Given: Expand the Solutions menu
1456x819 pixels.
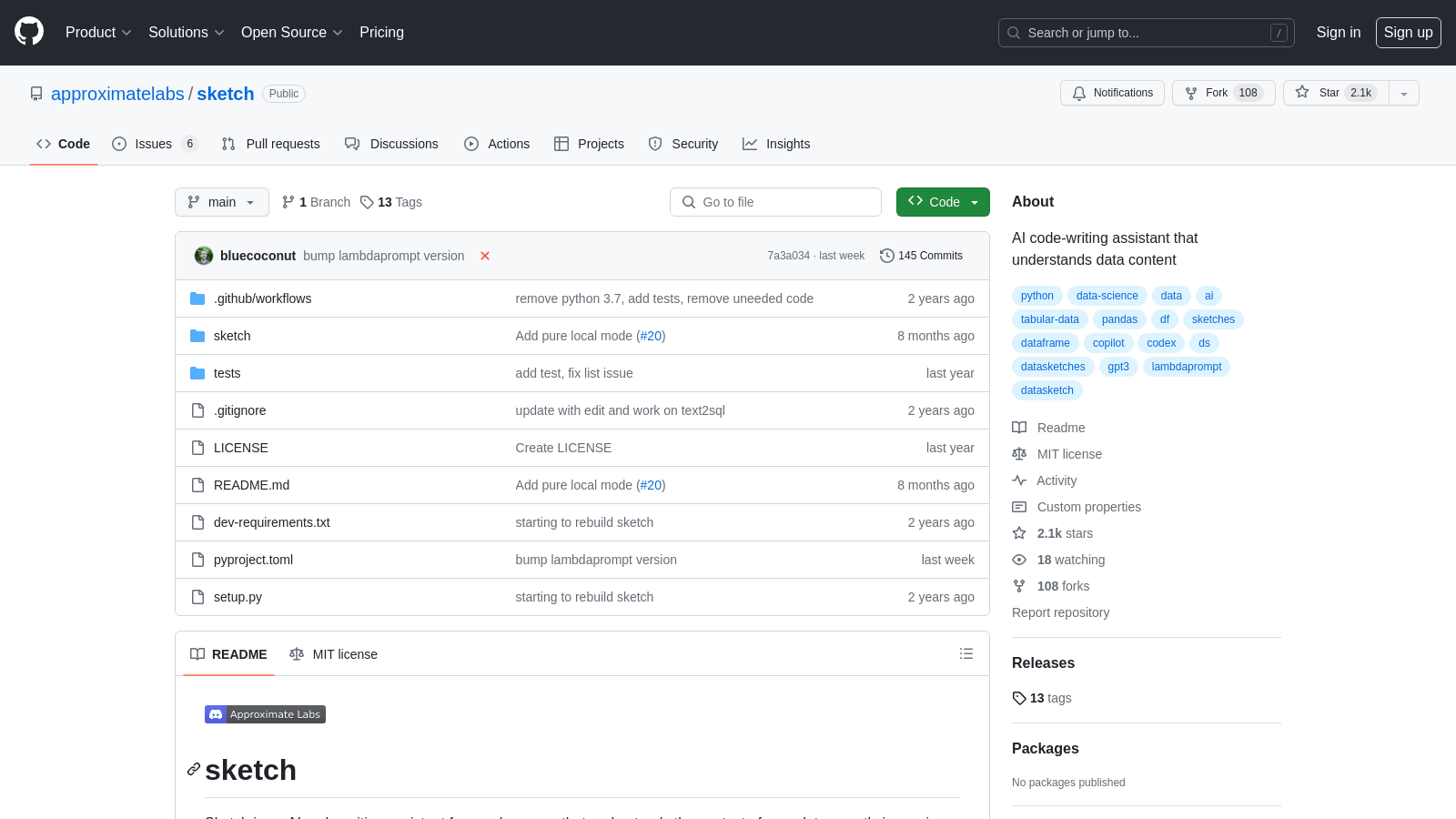Looking at the screenshot, I should [x=187, y=33].
